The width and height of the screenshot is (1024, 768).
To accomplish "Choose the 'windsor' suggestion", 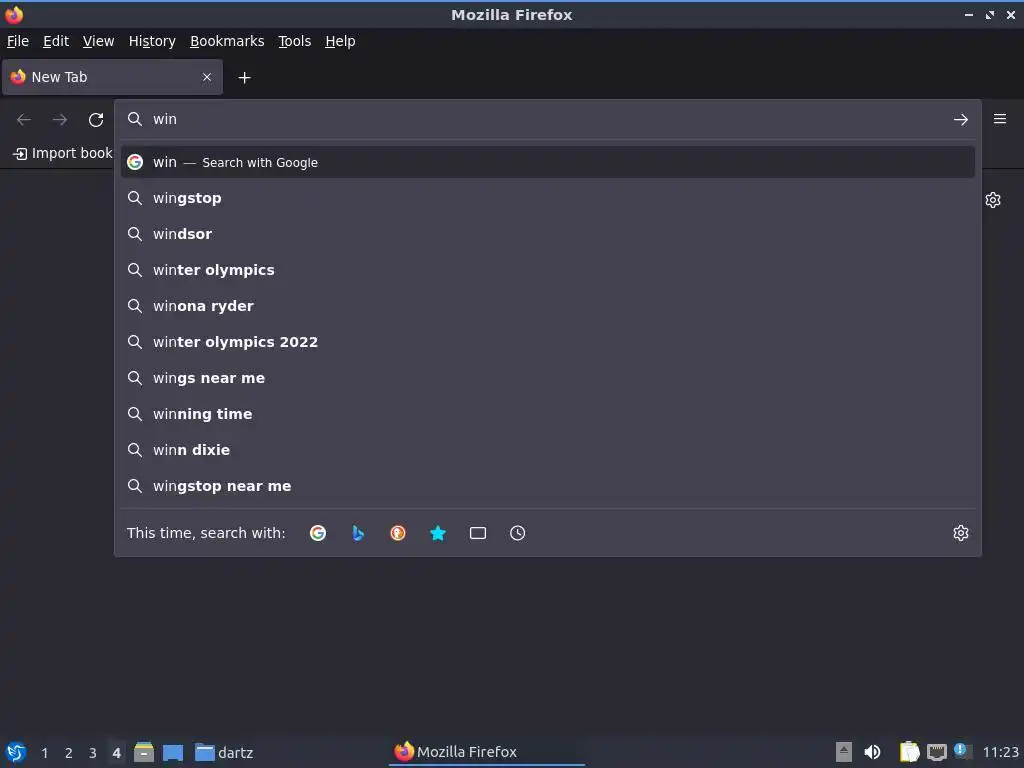I will 547,234.
